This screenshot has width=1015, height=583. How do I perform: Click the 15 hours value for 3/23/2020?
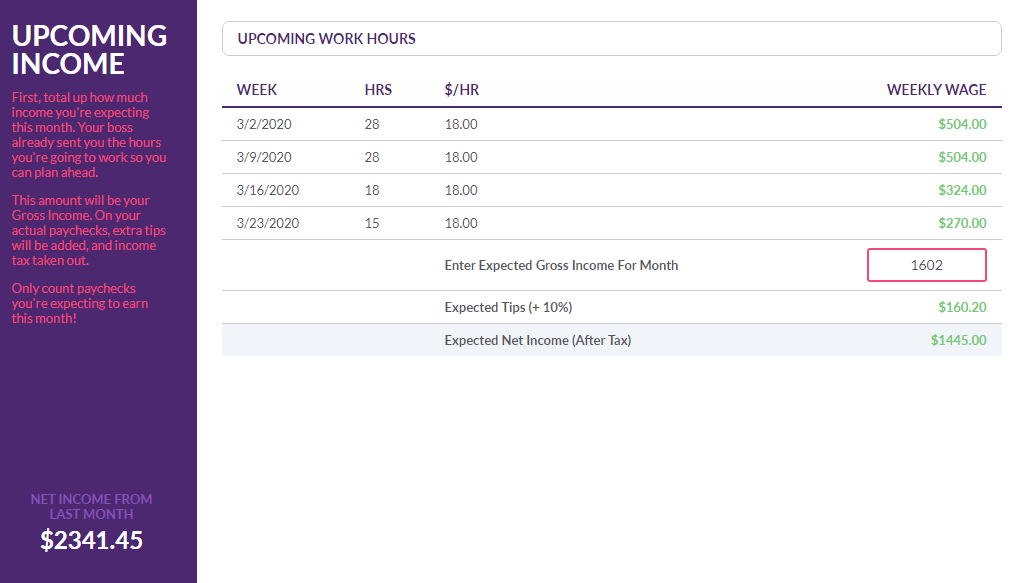click(x=372, y=223)
